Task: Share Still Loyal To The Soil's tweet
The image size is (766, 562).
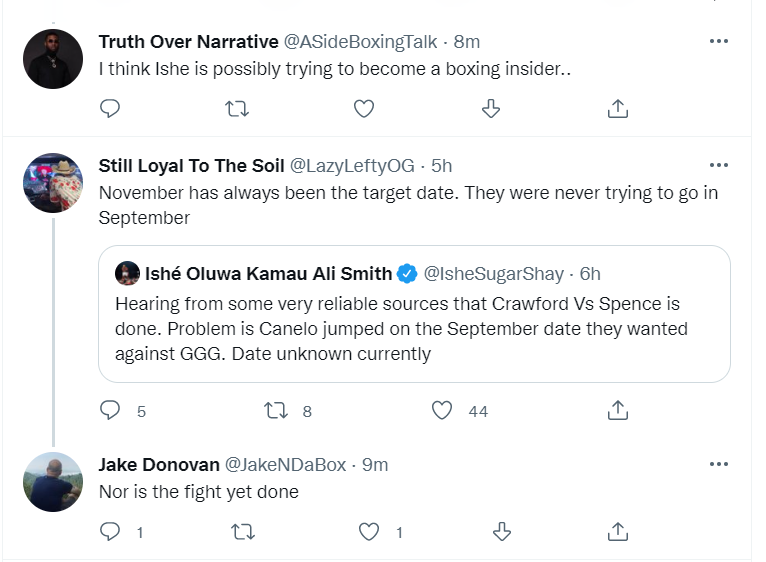Action: click(618, 410)
